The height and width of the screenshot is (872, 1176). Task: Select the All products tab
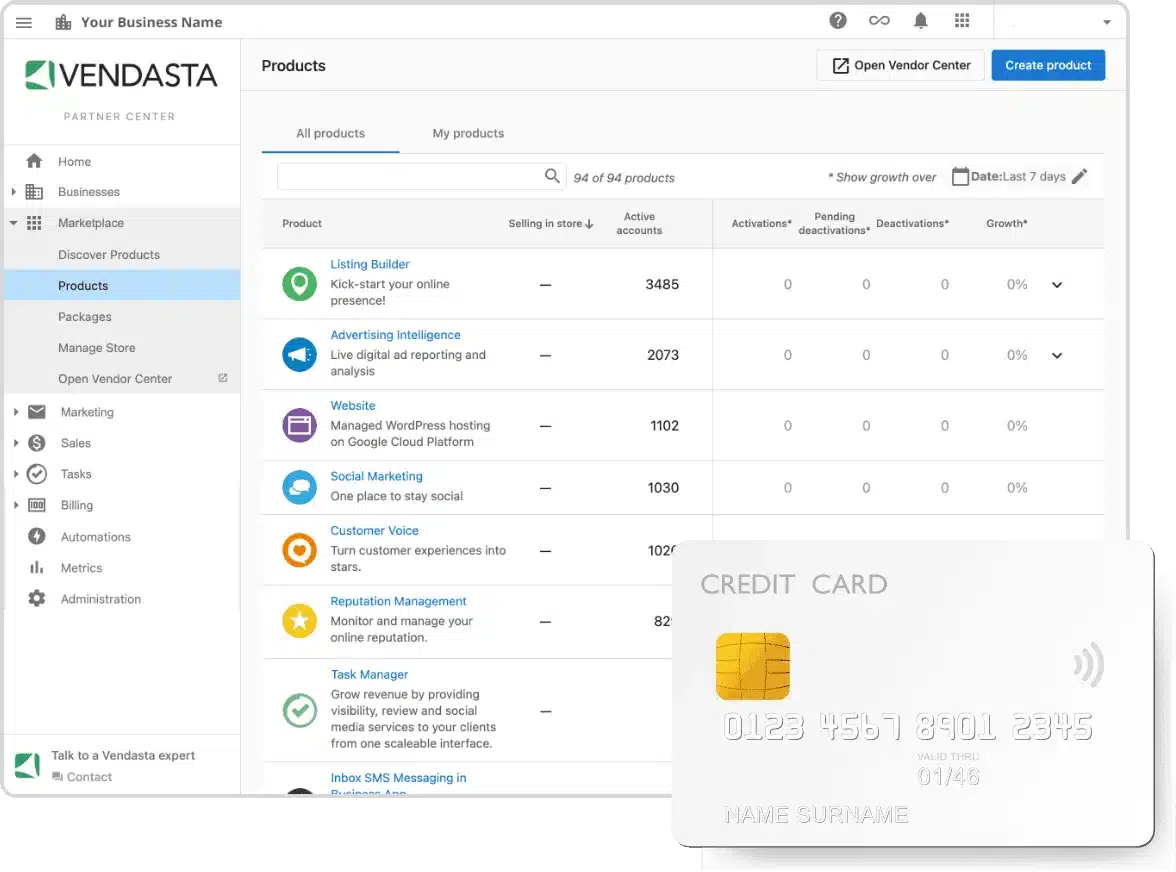[330, 133]
